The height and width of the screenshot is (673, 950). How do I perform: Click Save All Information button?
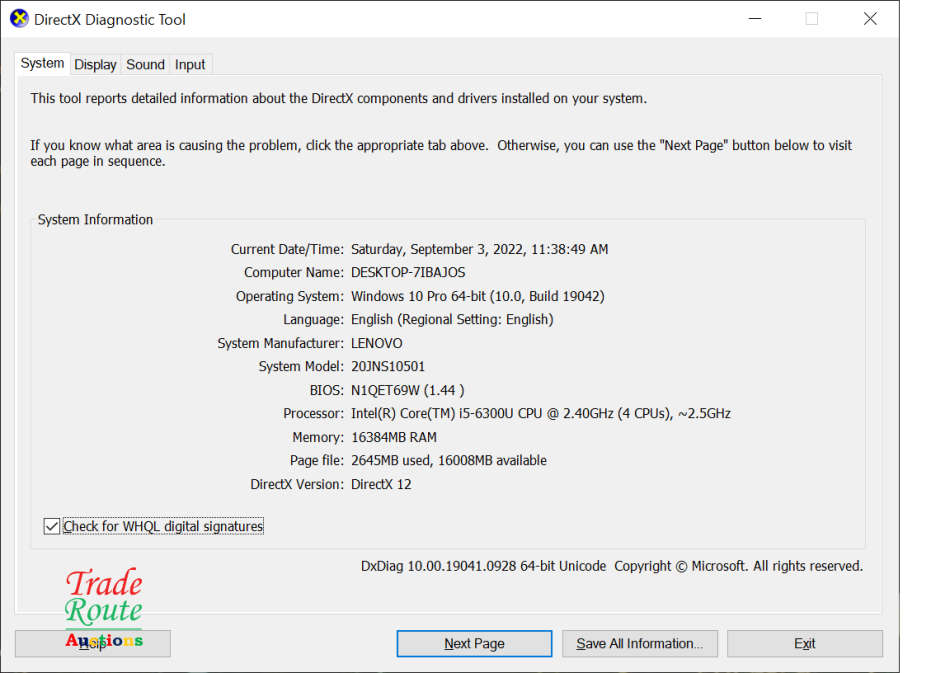coord(639,643)
